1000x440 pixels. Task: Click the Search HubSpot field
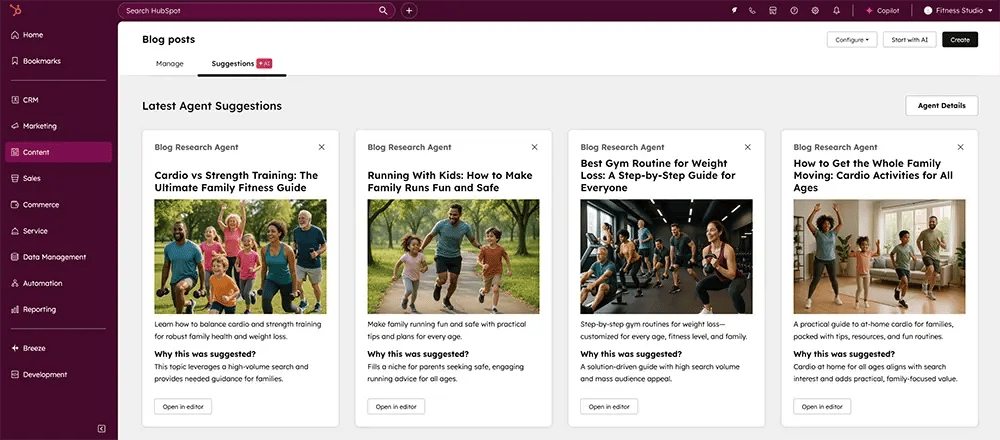(x=250, y=10)
